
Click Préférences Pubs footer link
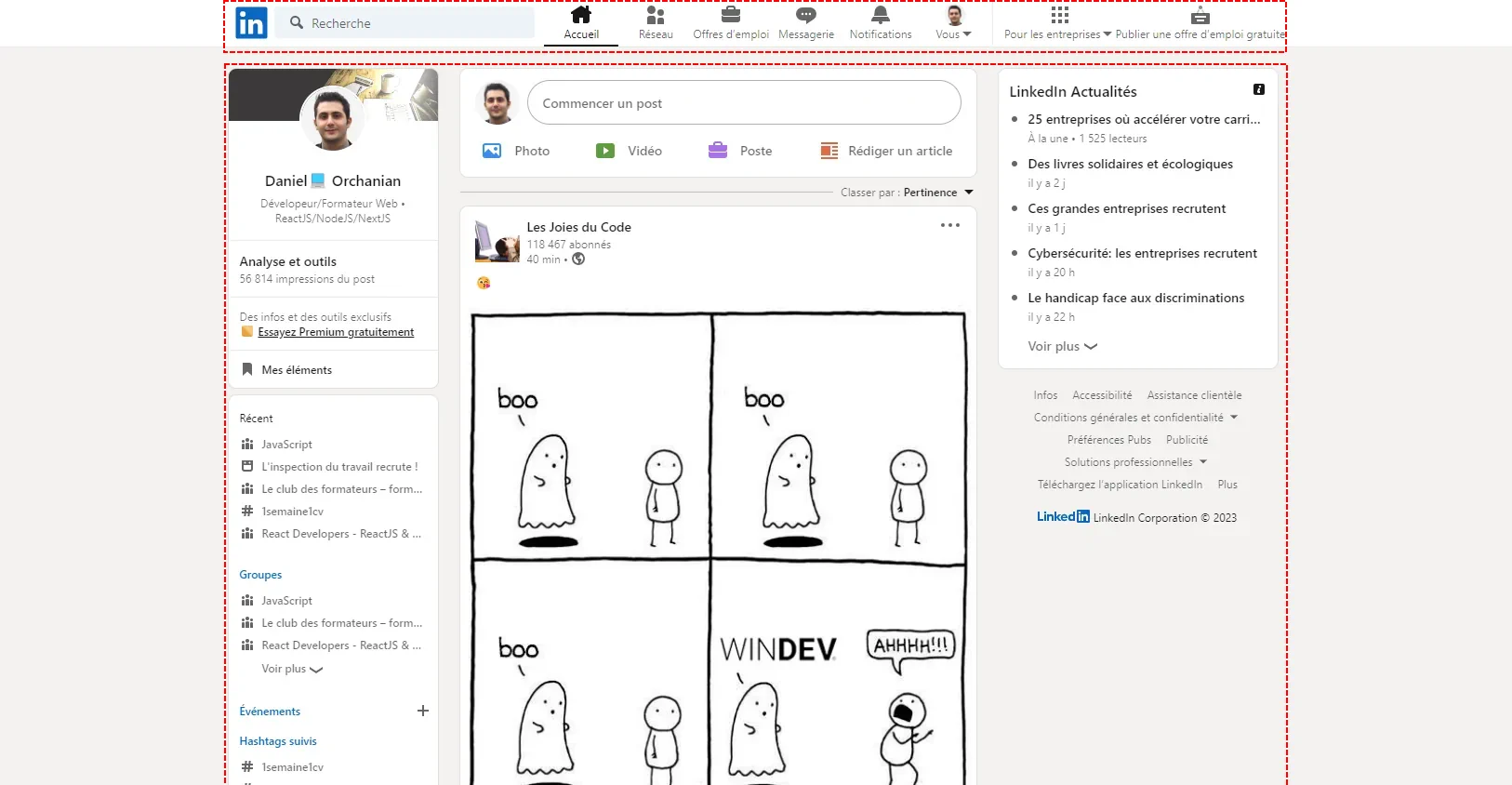click(1108, 440)
